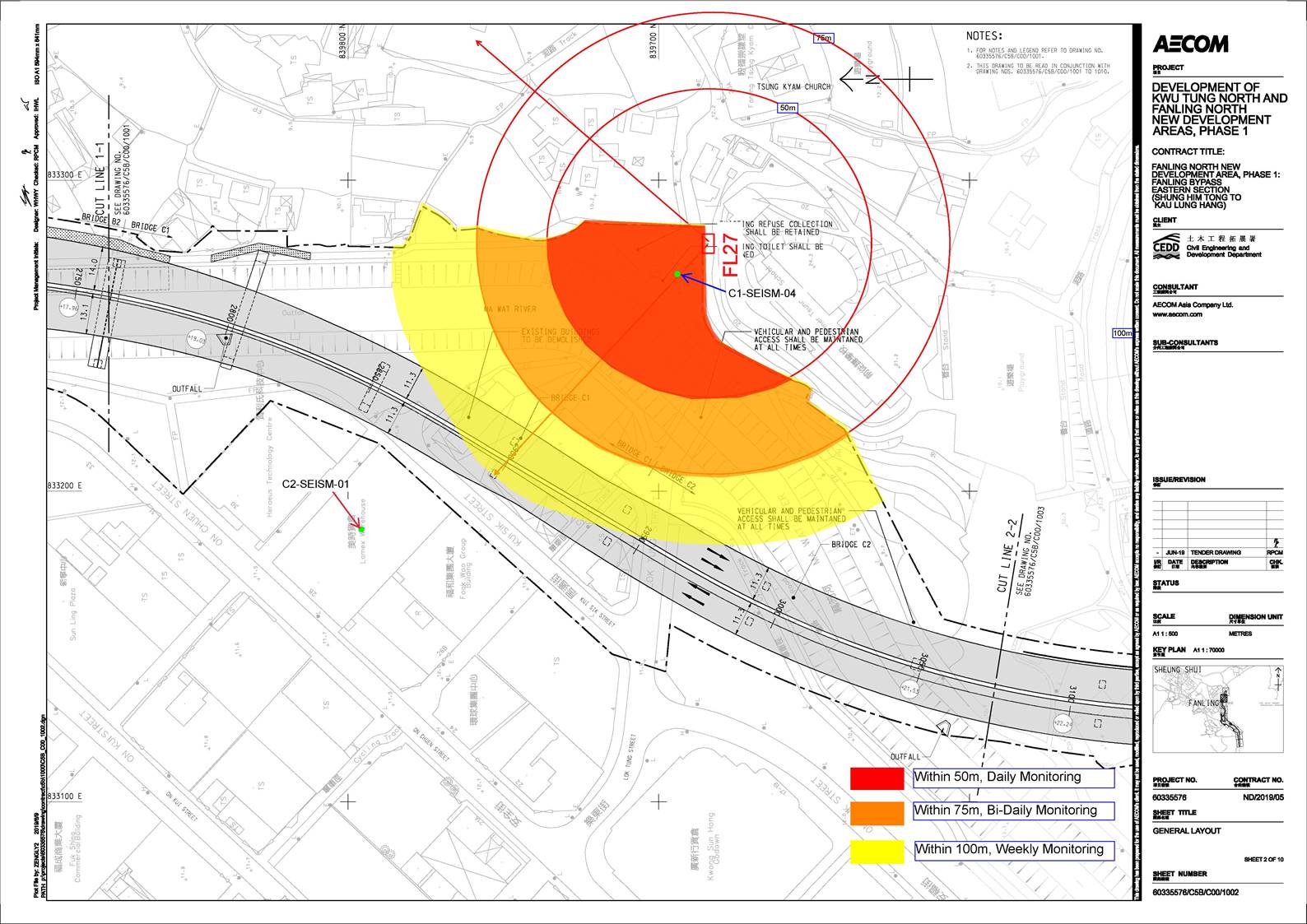Click the '100m' radius label box
The height and width of the screenshot is (924, 1307).
coord(1122,333)
